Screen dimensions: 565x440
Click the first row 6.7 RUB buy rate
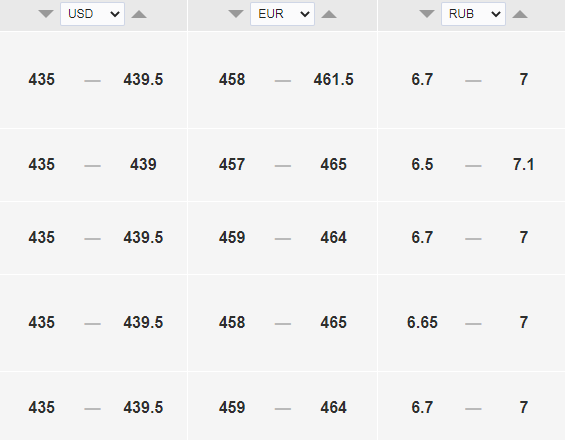coord(422,79)
